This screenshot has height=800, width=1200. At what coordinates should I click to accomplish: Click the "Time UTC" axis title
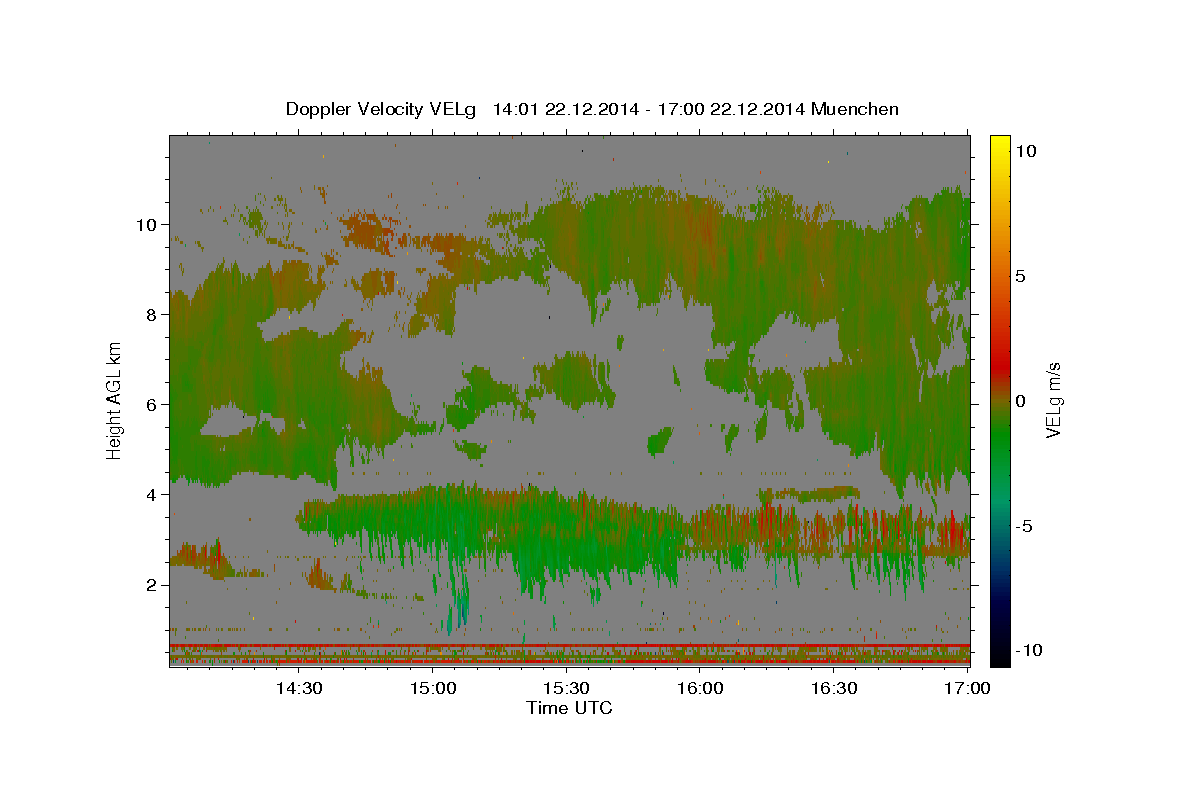coord(569,708)
